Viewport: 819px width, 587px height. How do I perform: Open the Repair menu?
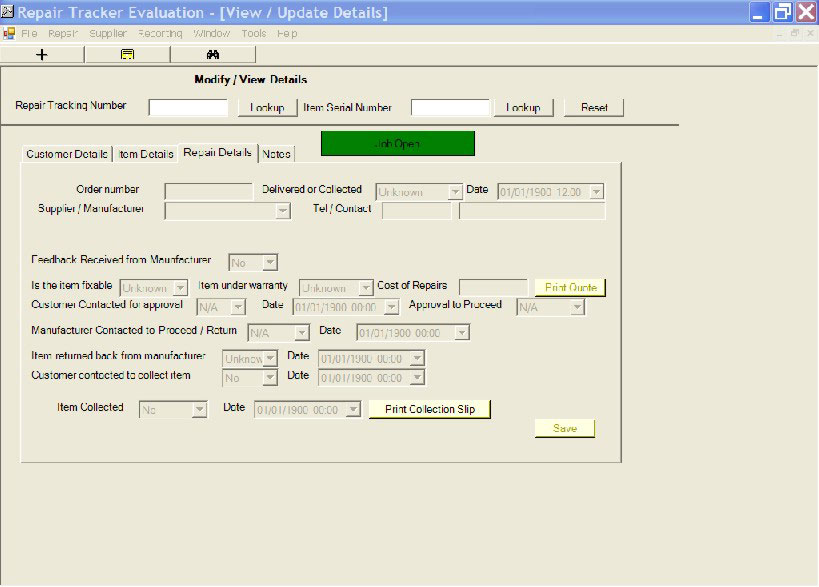click(63, 33)
